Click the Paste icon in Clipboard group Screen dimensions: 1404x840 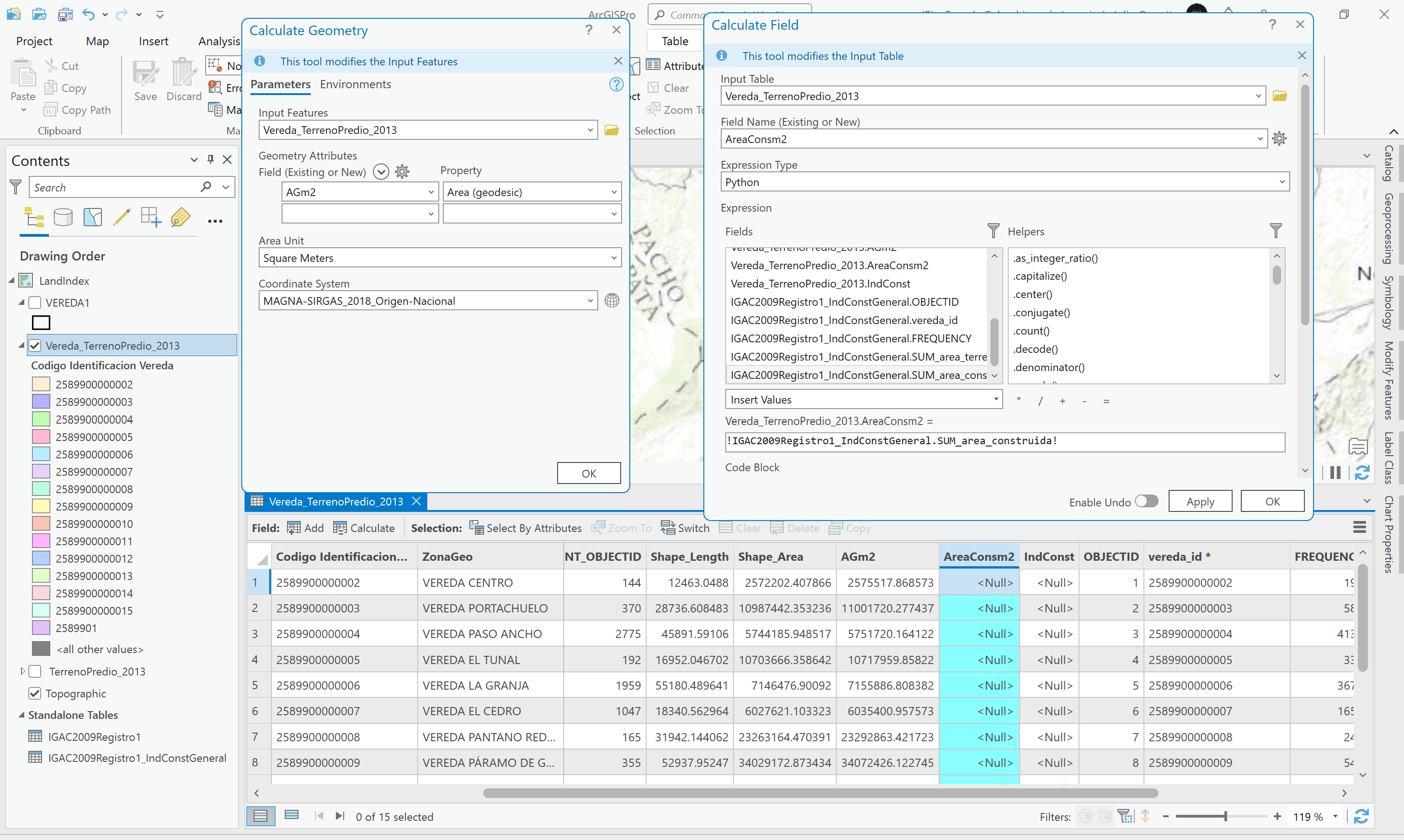[x=23, y=74]
